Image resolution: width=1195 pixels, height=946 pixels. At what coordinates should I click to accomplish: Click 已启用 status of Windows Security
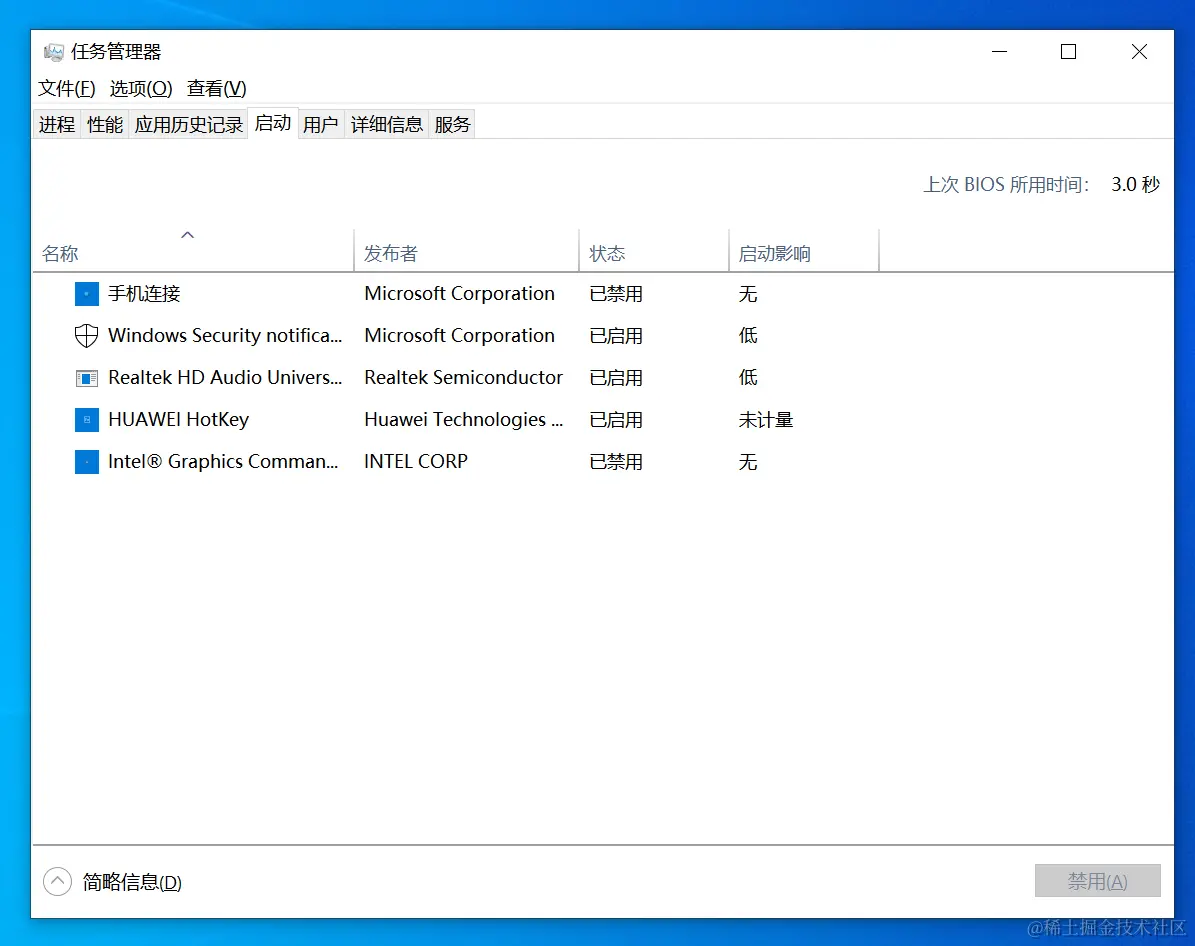616,335
